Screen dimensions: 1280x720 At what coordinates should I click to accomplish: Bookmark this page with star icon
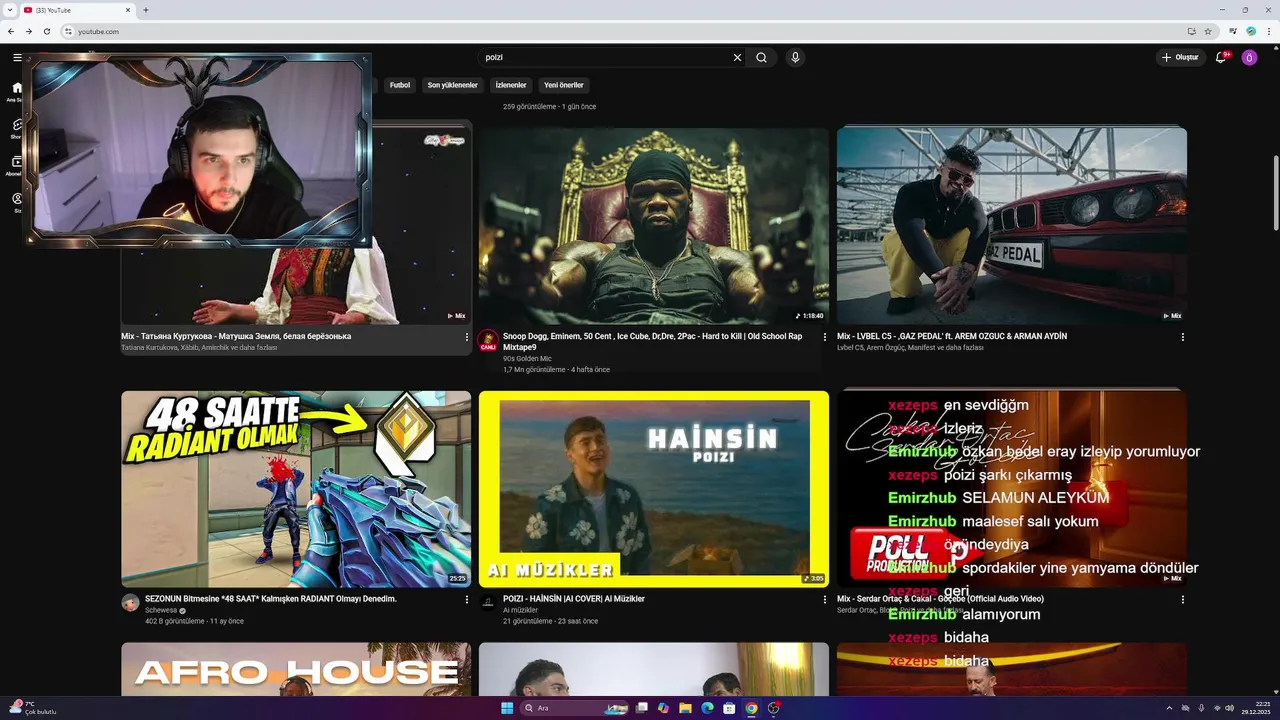[1208, 31]
